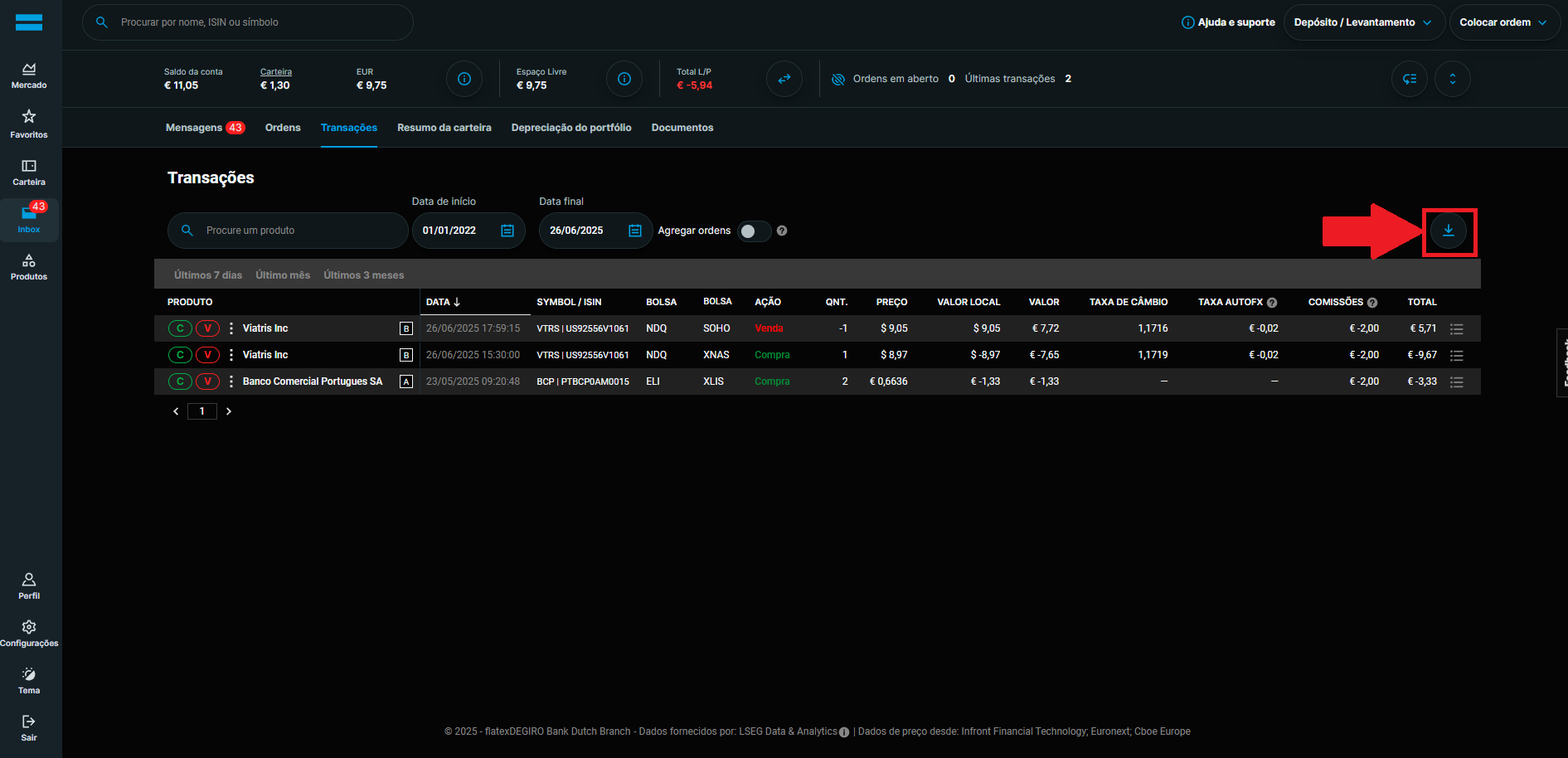Select the Transações tab
The height and width of the screenshot is (758, 1568).
click(349, 128)
